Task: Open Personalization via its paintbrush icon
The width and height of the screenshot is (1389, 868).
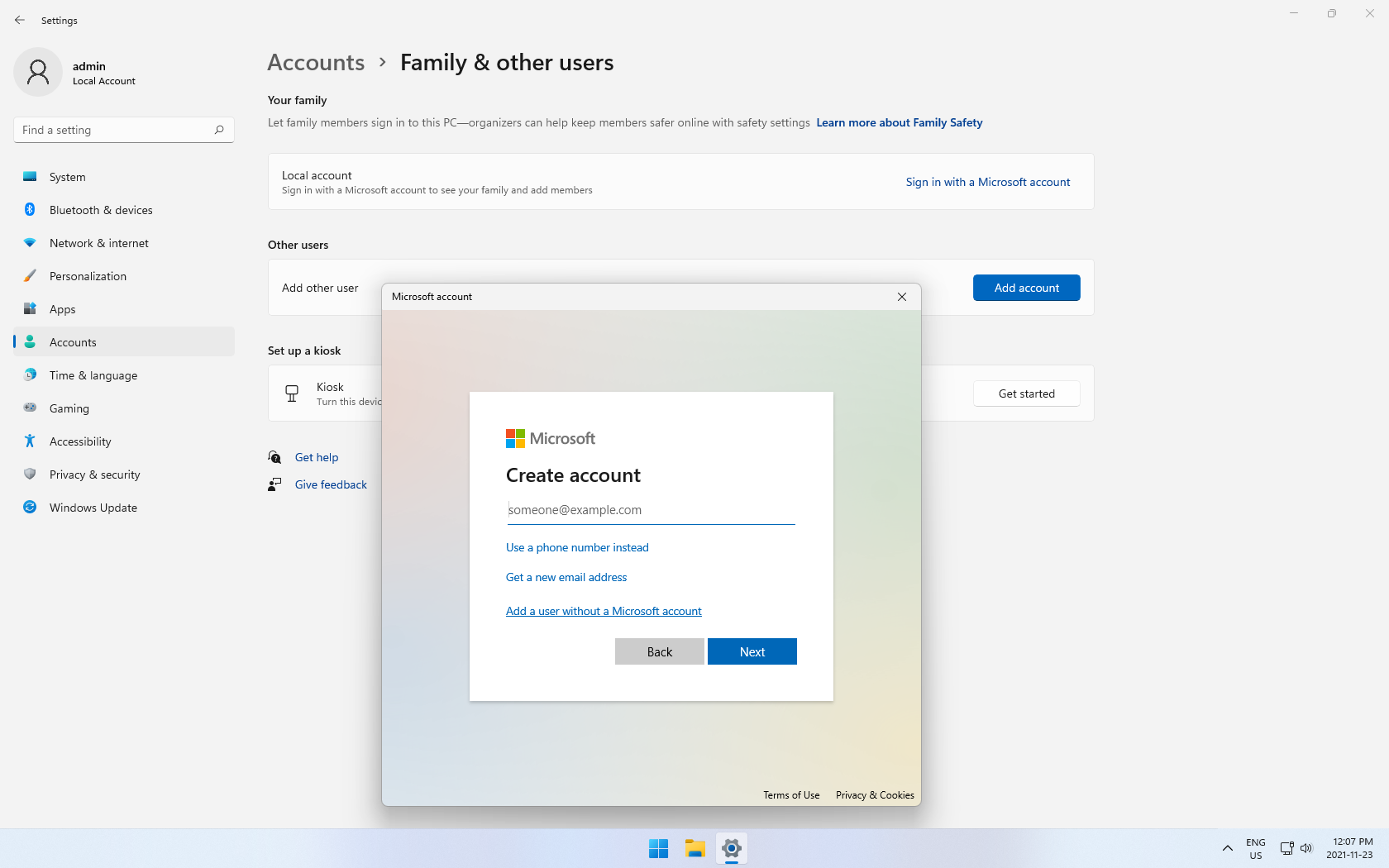Action: (30, 276)
